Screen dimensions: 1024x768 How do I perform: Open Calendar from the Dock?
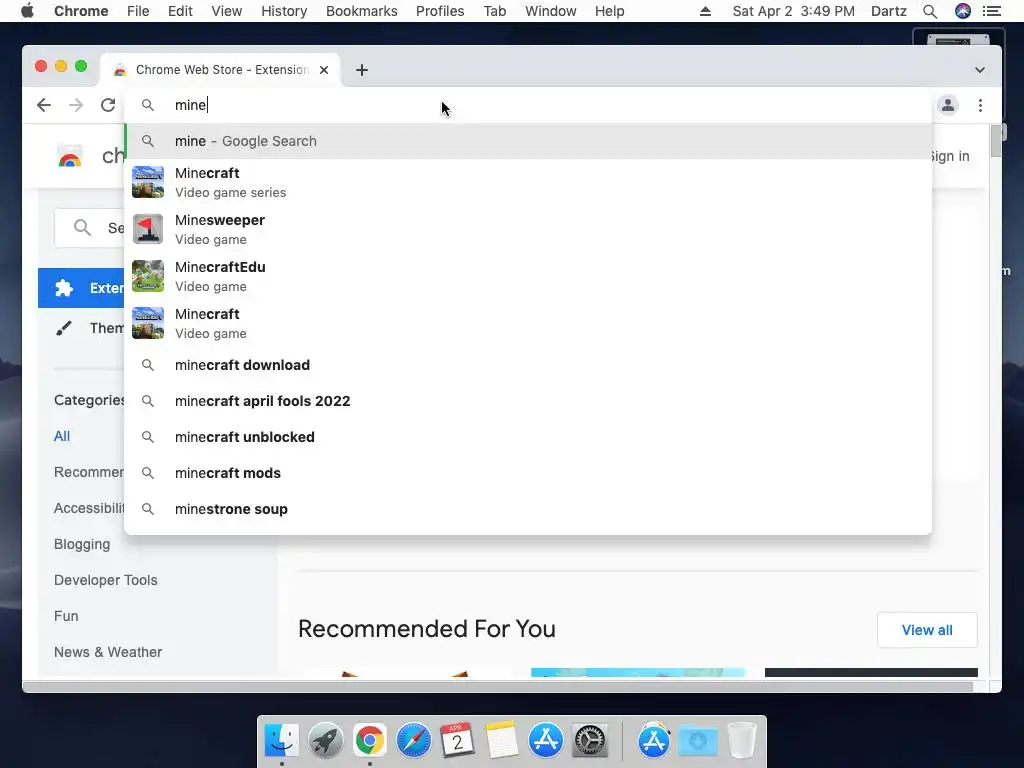tap(457, 740)
